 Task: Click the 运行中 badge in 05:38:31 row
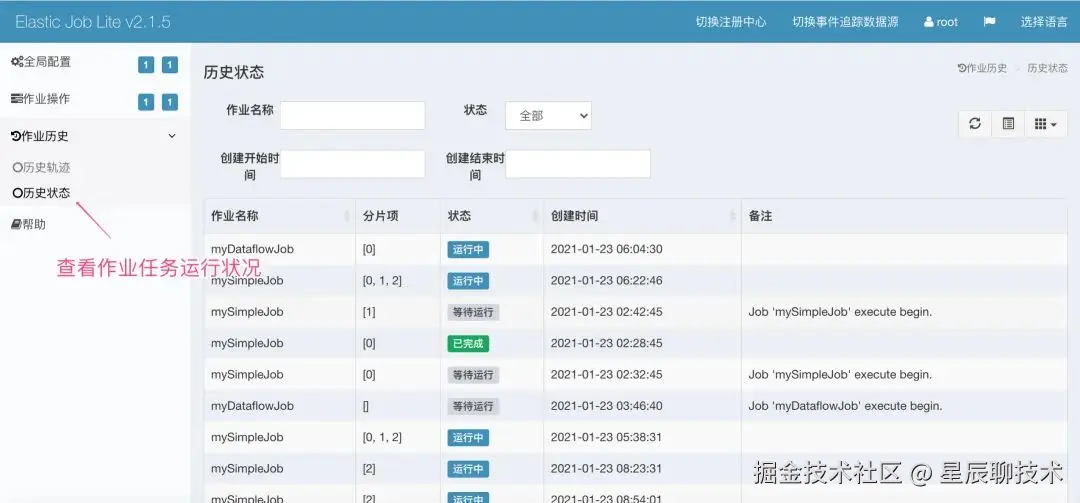[468, 438]
